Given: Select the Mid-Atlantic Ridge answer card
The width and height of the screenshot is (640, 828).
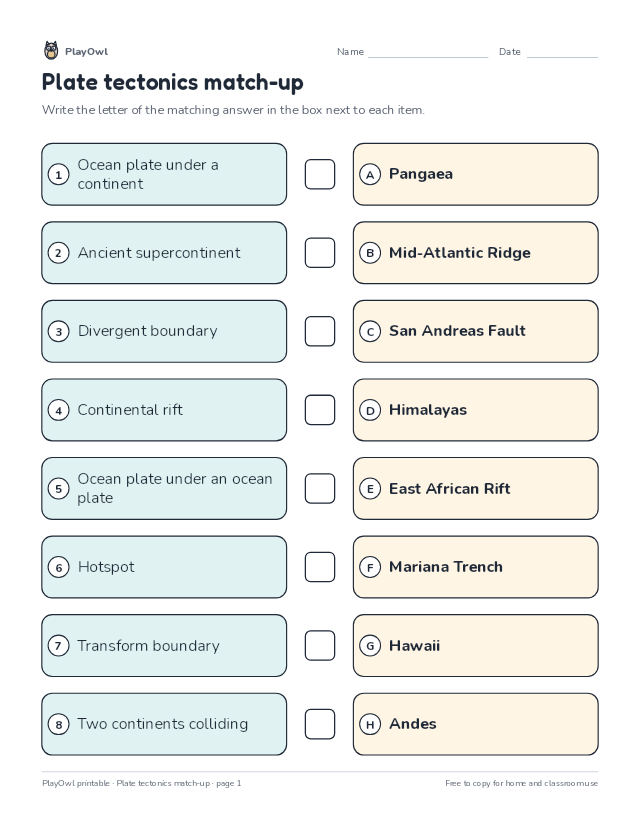Looking at the screenshot, I should tap(476, 253).
